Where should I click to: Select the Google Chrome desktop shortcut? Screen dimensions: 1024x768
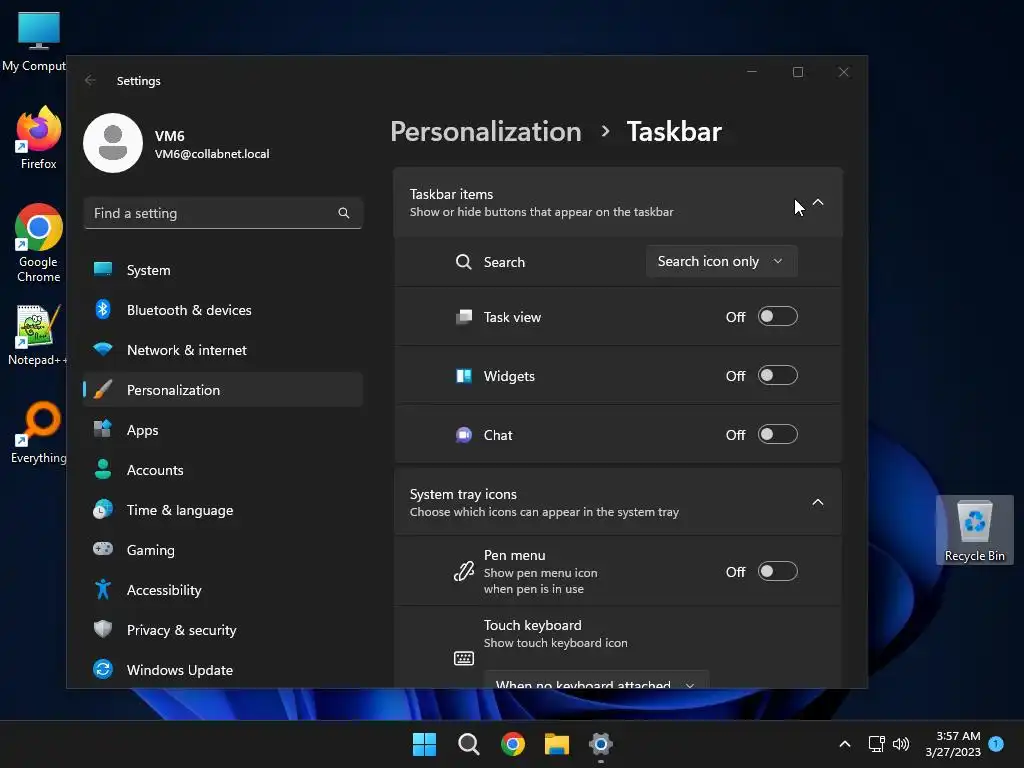tap(39, 243)
